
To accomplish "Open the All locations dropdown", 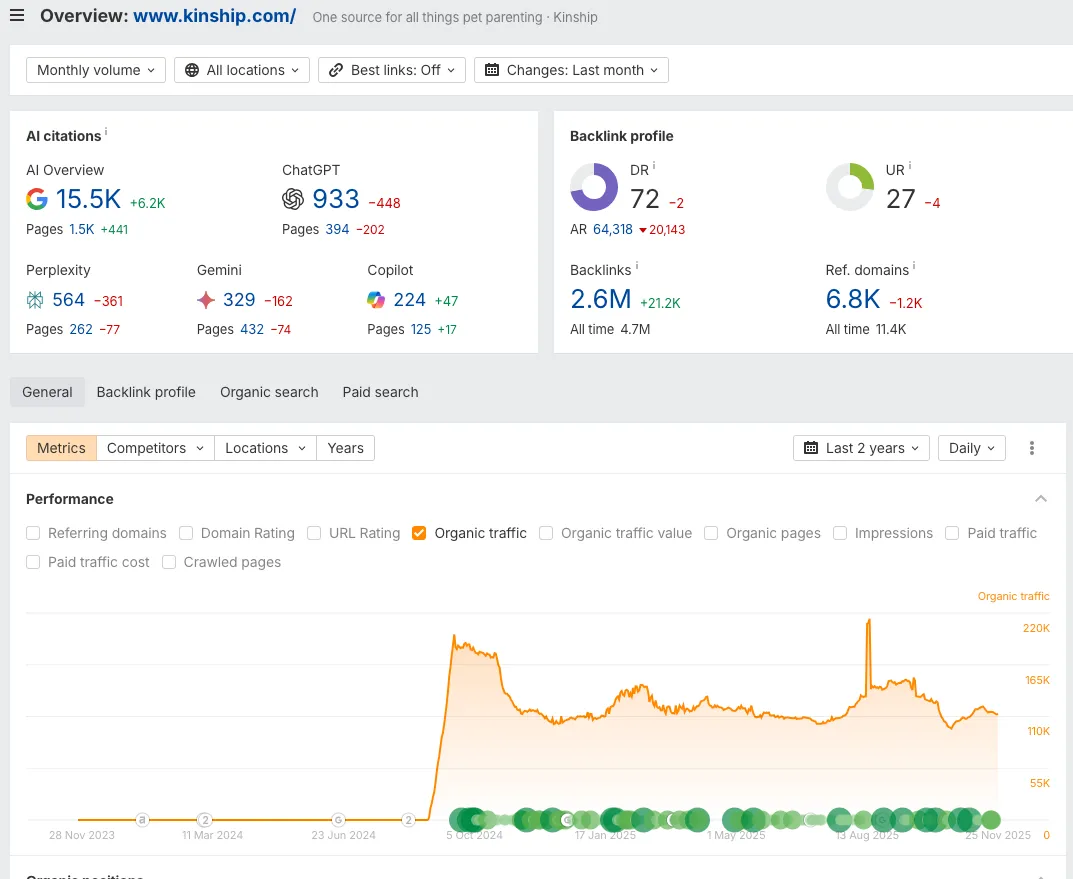I will coord(242,70).
